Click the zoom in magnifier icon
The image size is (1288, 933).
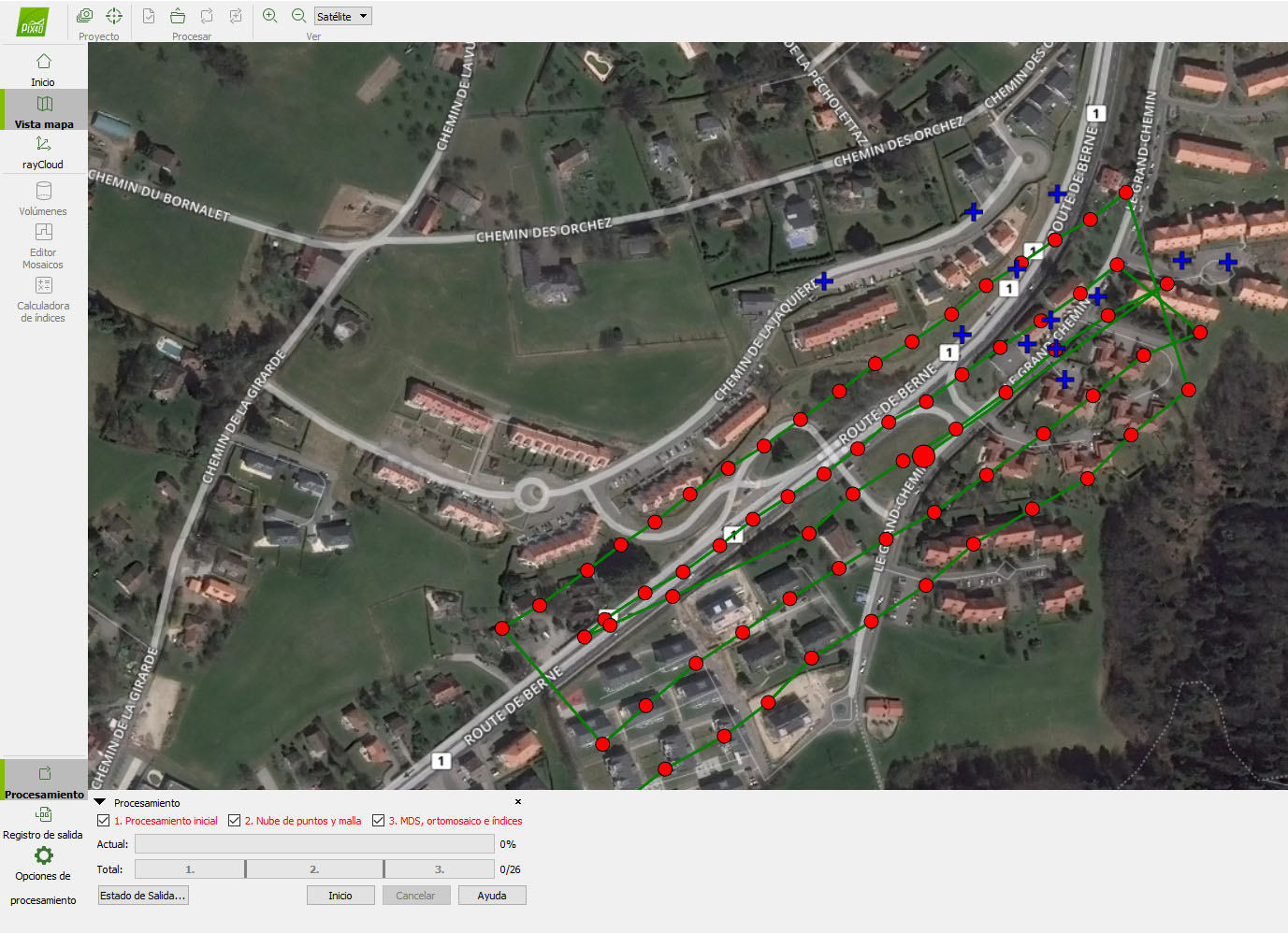click(270, 16)
